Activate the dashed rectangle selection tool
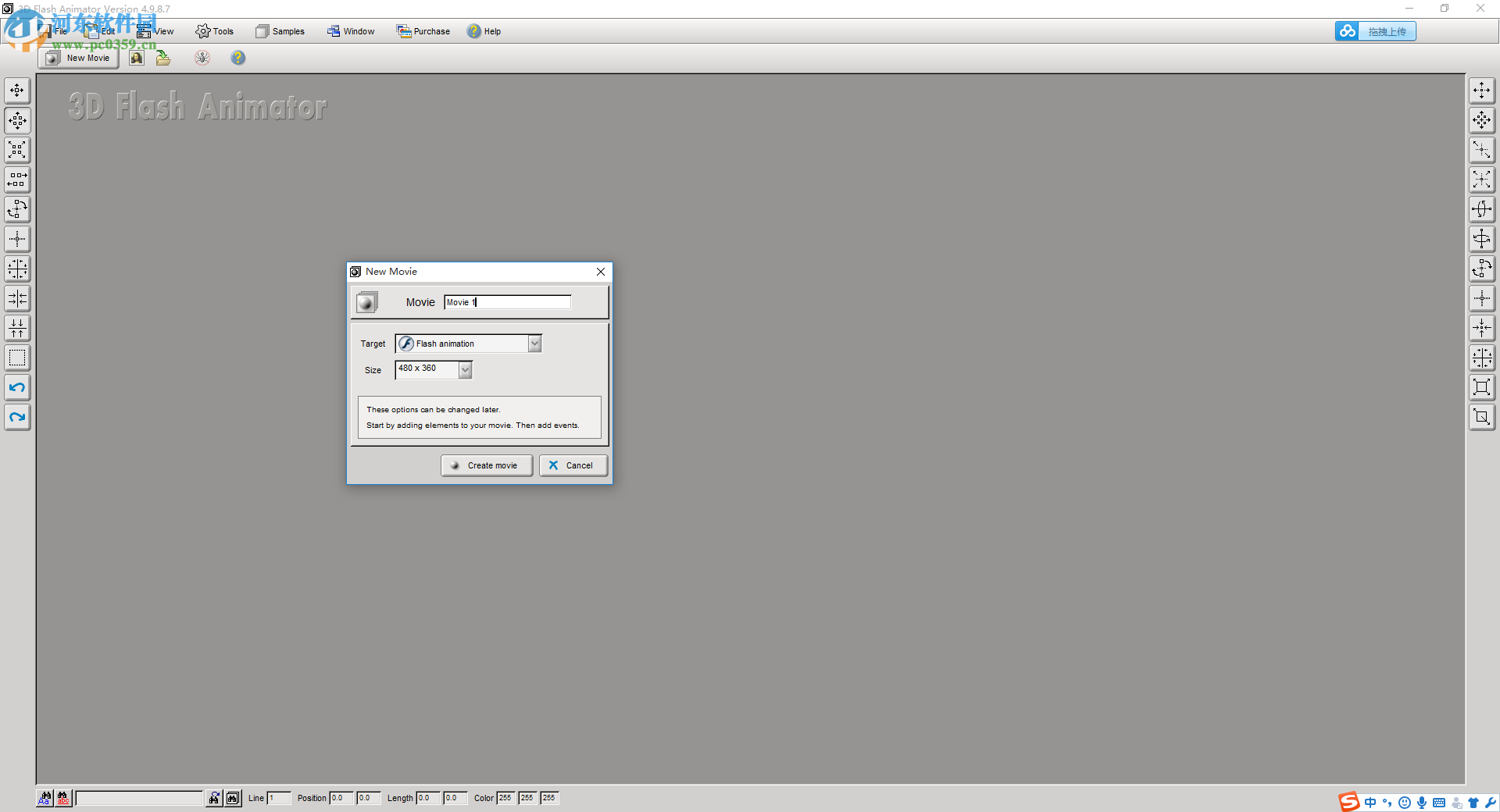The image size is (1500, 812). pyautogui.click(x=17, y=358)
